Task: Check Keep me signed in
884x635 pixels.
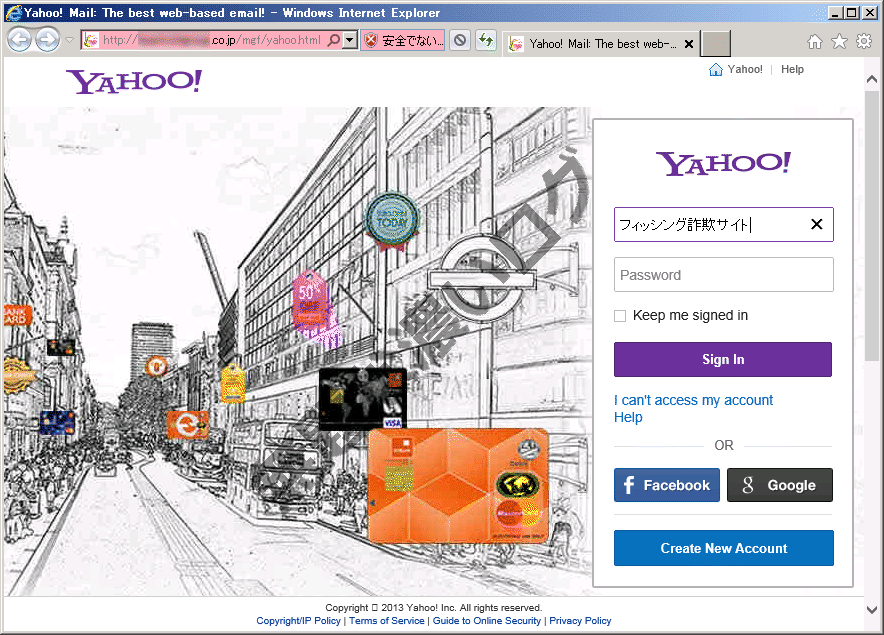Action: pyautogui.click(x=620, y=316)
